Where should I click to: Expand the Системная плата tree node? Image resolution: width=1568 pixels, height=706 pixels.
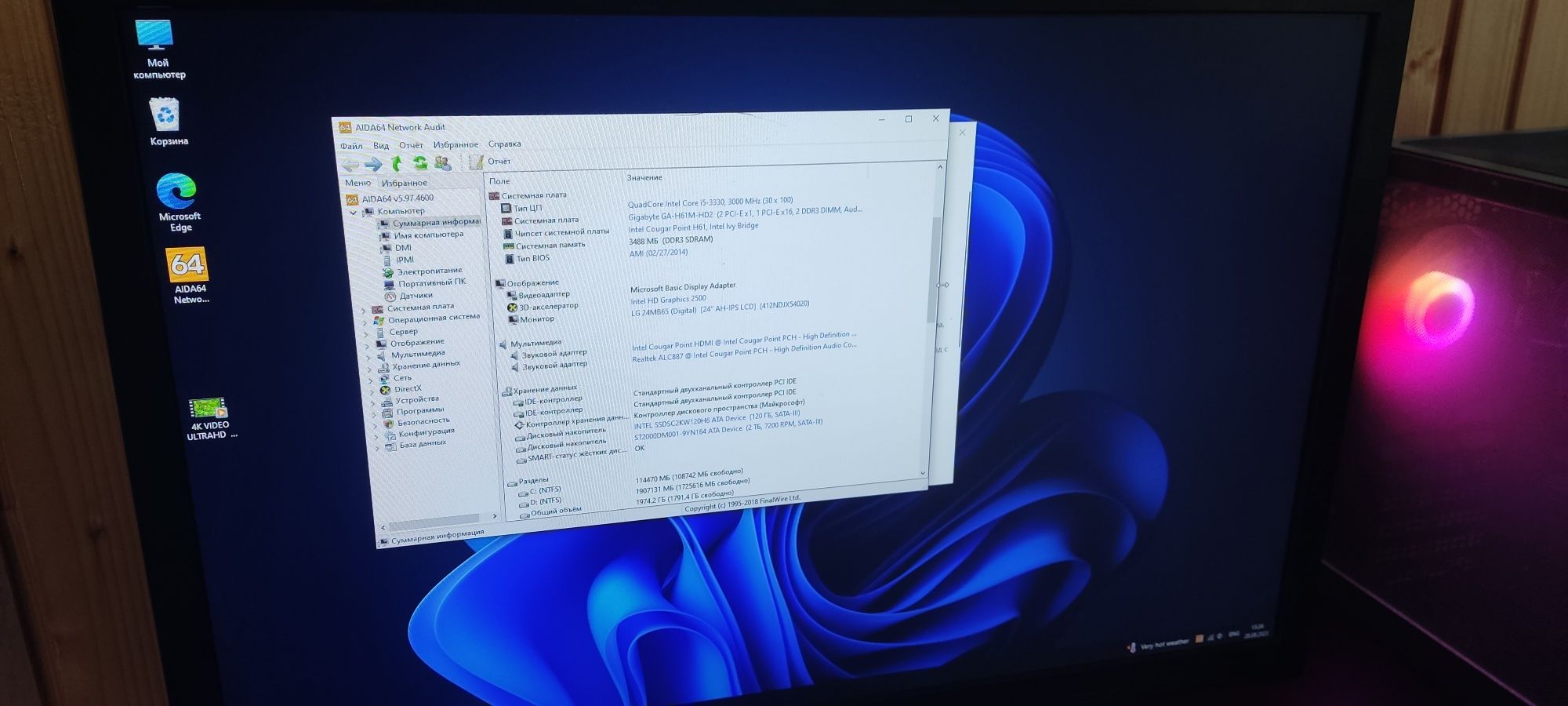point(364,311)
